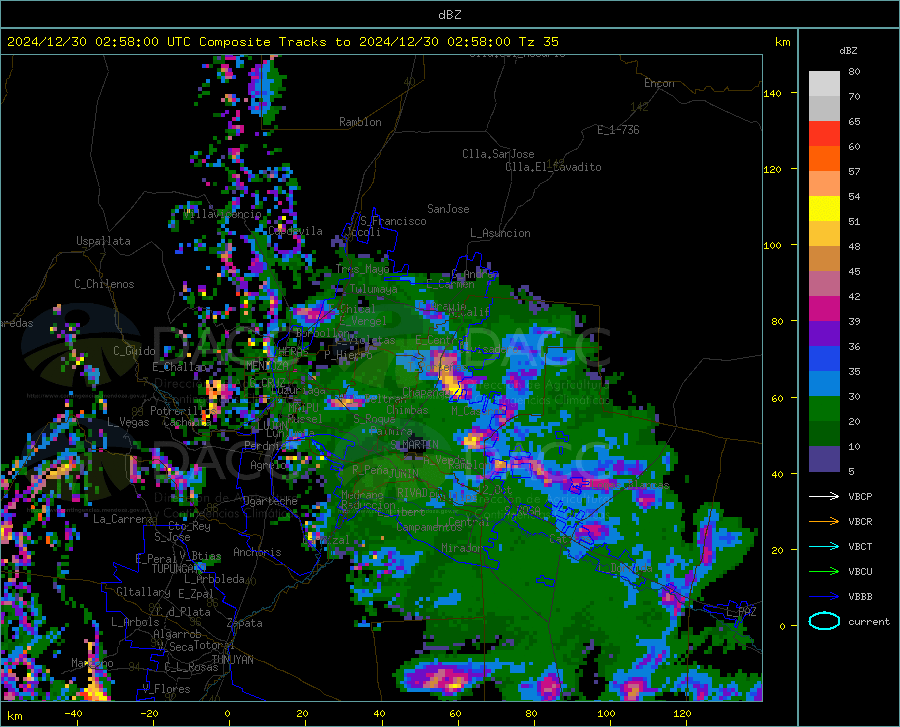Click the 100 km vertical axis tick
The image size is (900, 727).
click(x=773, y=245)
